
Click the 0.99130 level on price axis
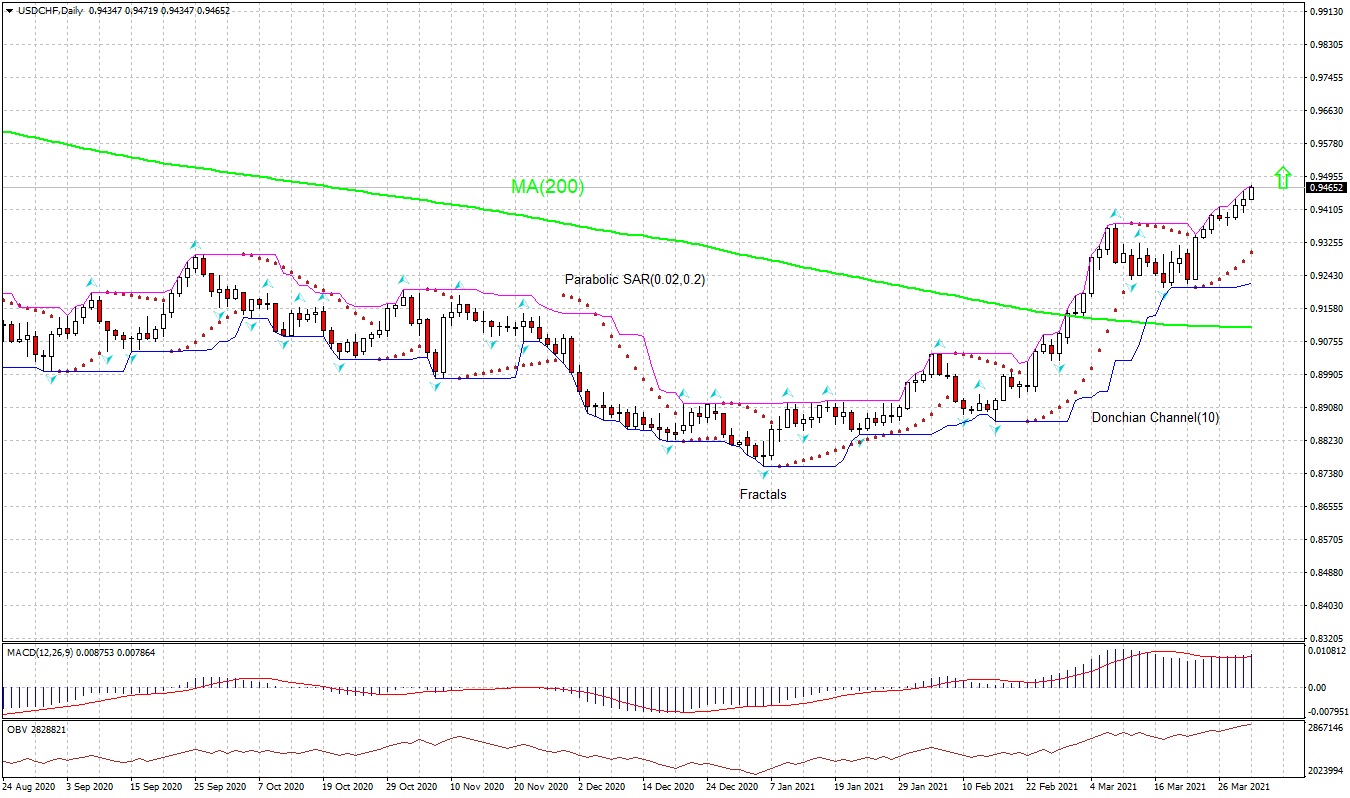[x=1327, y=12]
